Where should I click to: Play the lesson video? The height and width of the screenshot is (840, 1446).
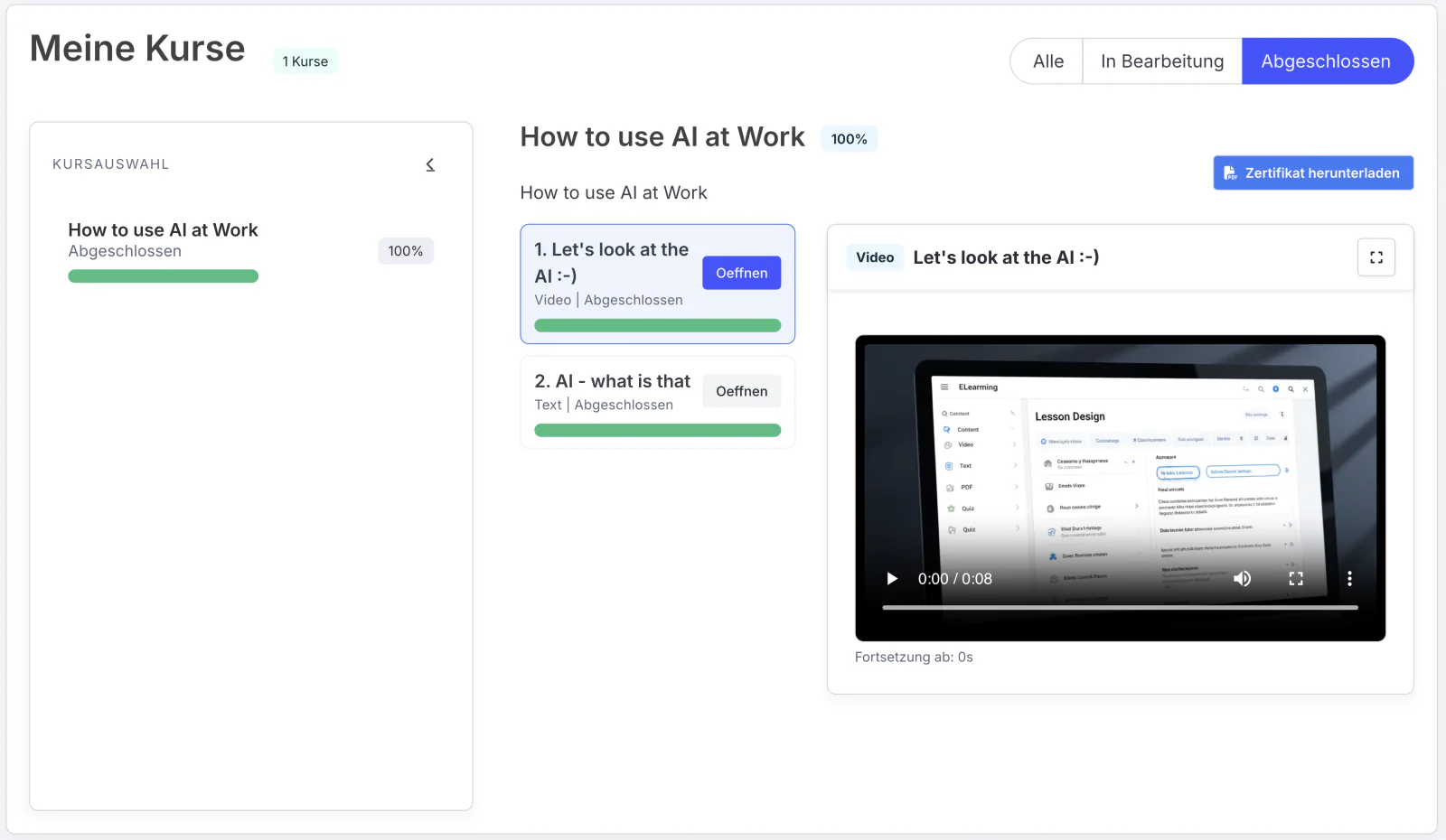(x=892, y=579)
